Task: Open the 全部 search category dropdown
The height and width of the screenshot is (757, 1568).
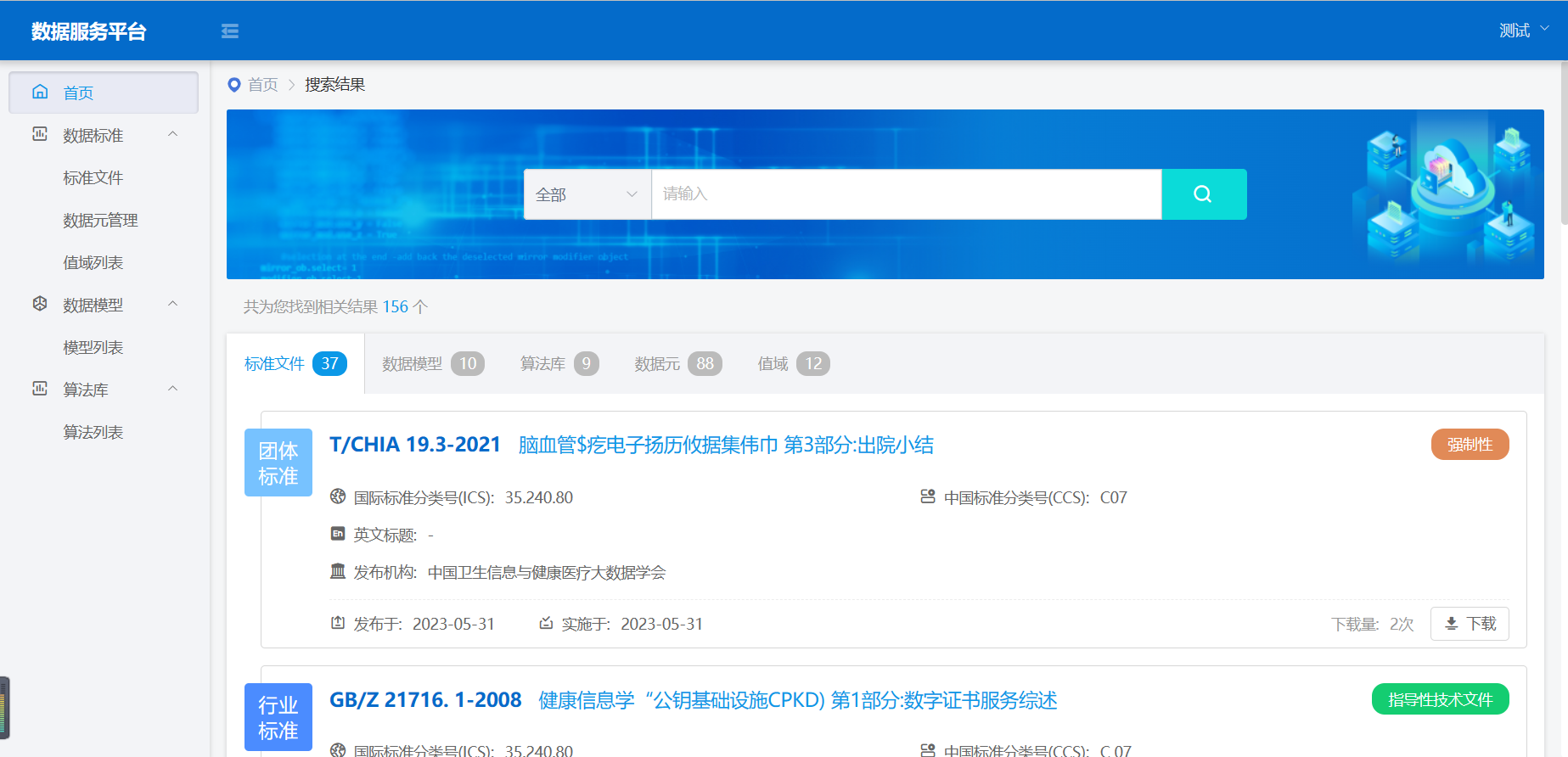Action: 587,194
